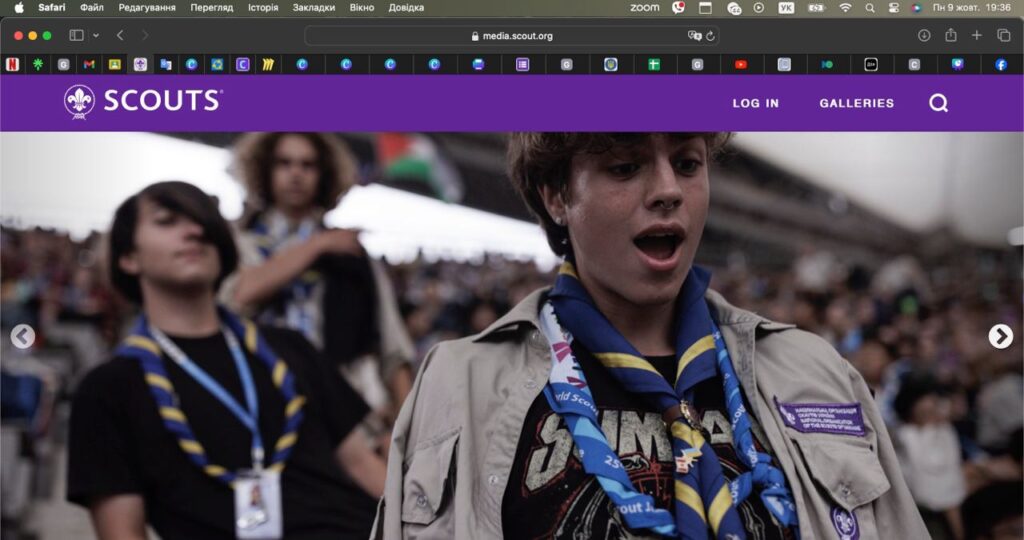
Task: Click the search magnifier in the Scouts header
Action: click(938, 103)
